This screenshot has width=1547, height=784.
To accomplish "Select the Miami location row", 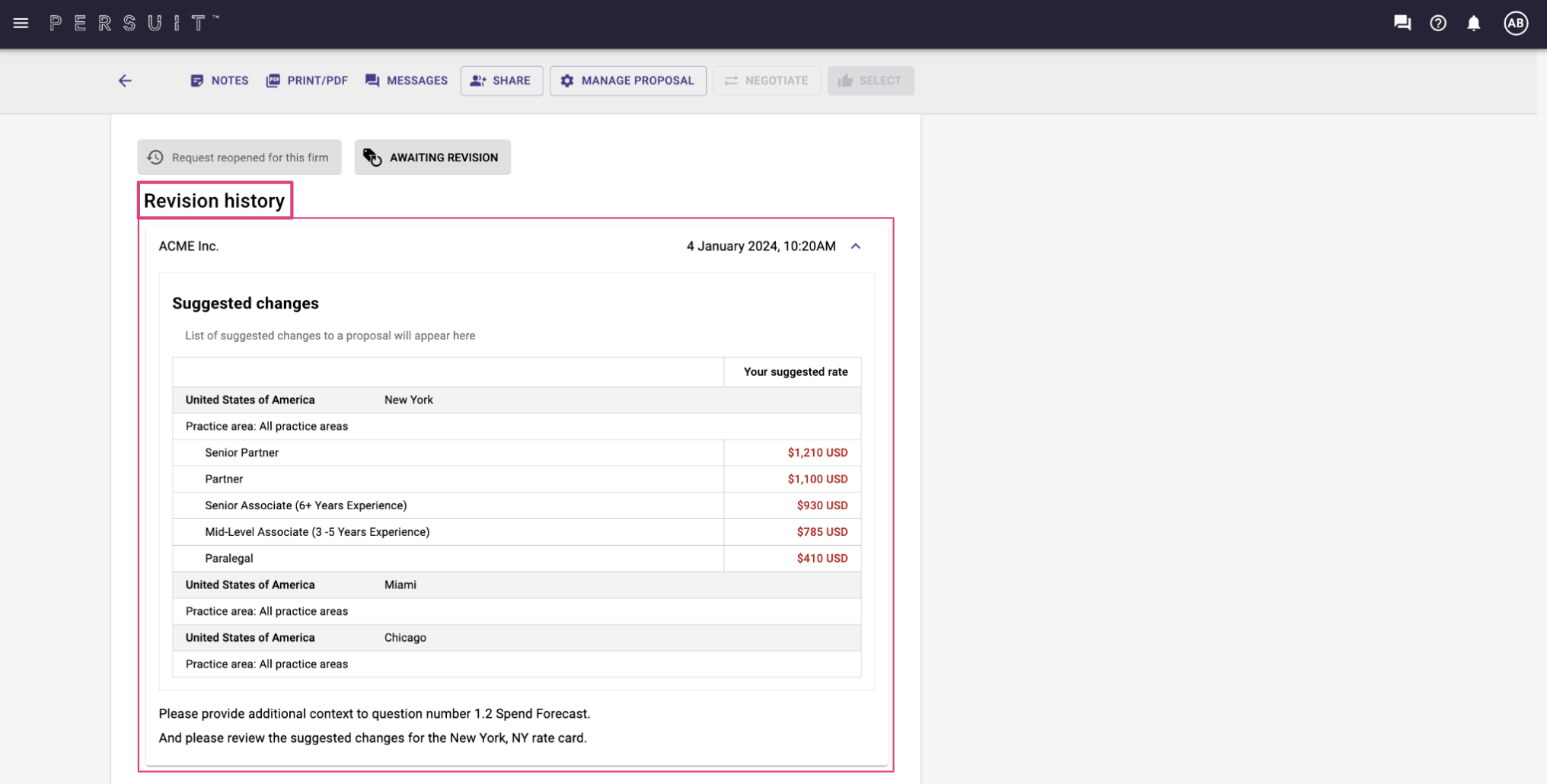I will tap(517, 585).
